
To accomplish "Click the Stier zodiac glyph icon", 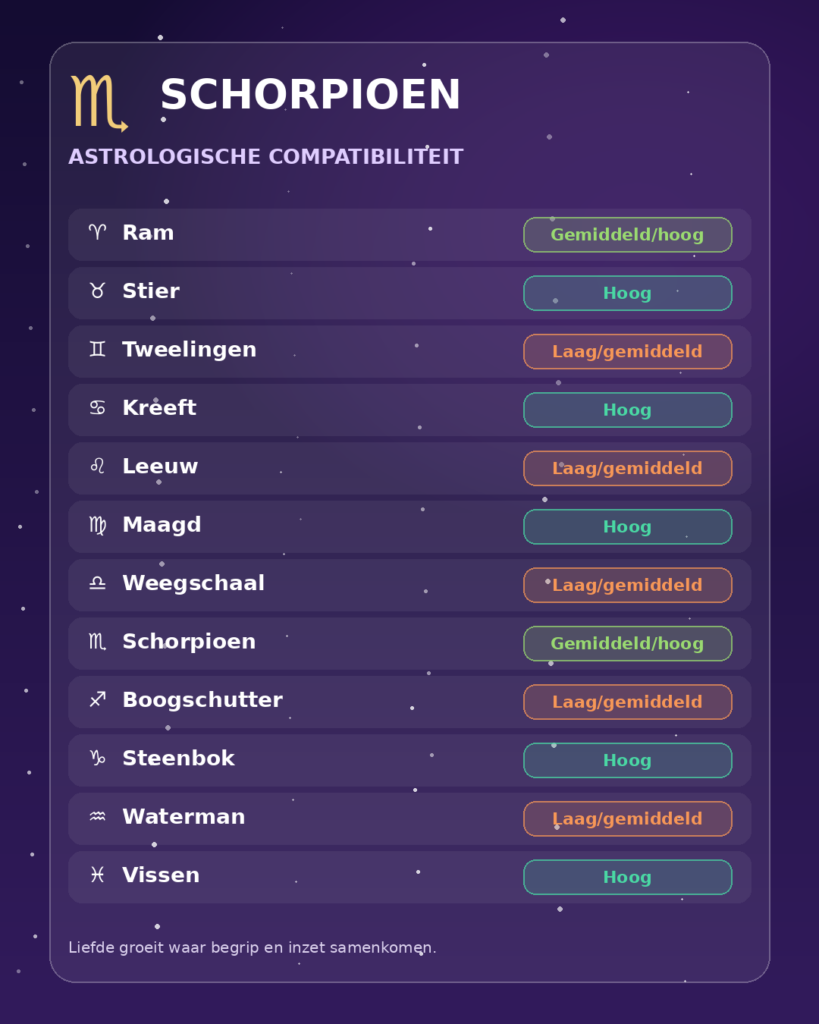I will pos(97,291).
